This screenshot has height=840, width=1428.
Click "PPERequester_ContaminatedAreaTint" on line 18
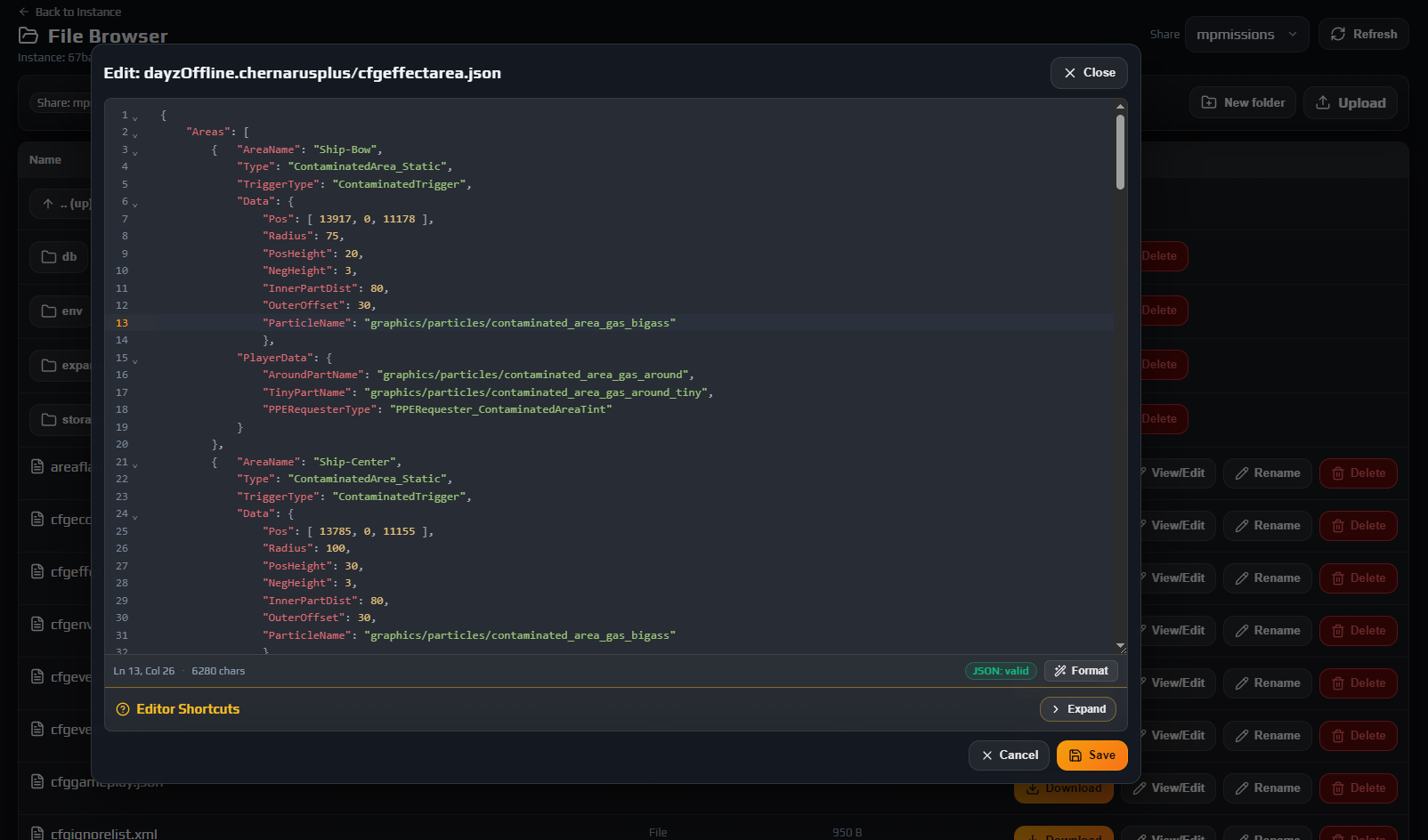point(500,409)
